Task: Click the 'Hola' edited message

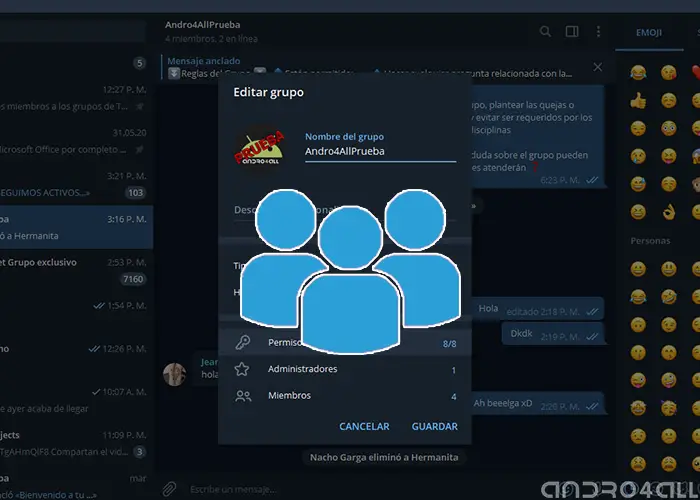Action: (x=538, y=309)
